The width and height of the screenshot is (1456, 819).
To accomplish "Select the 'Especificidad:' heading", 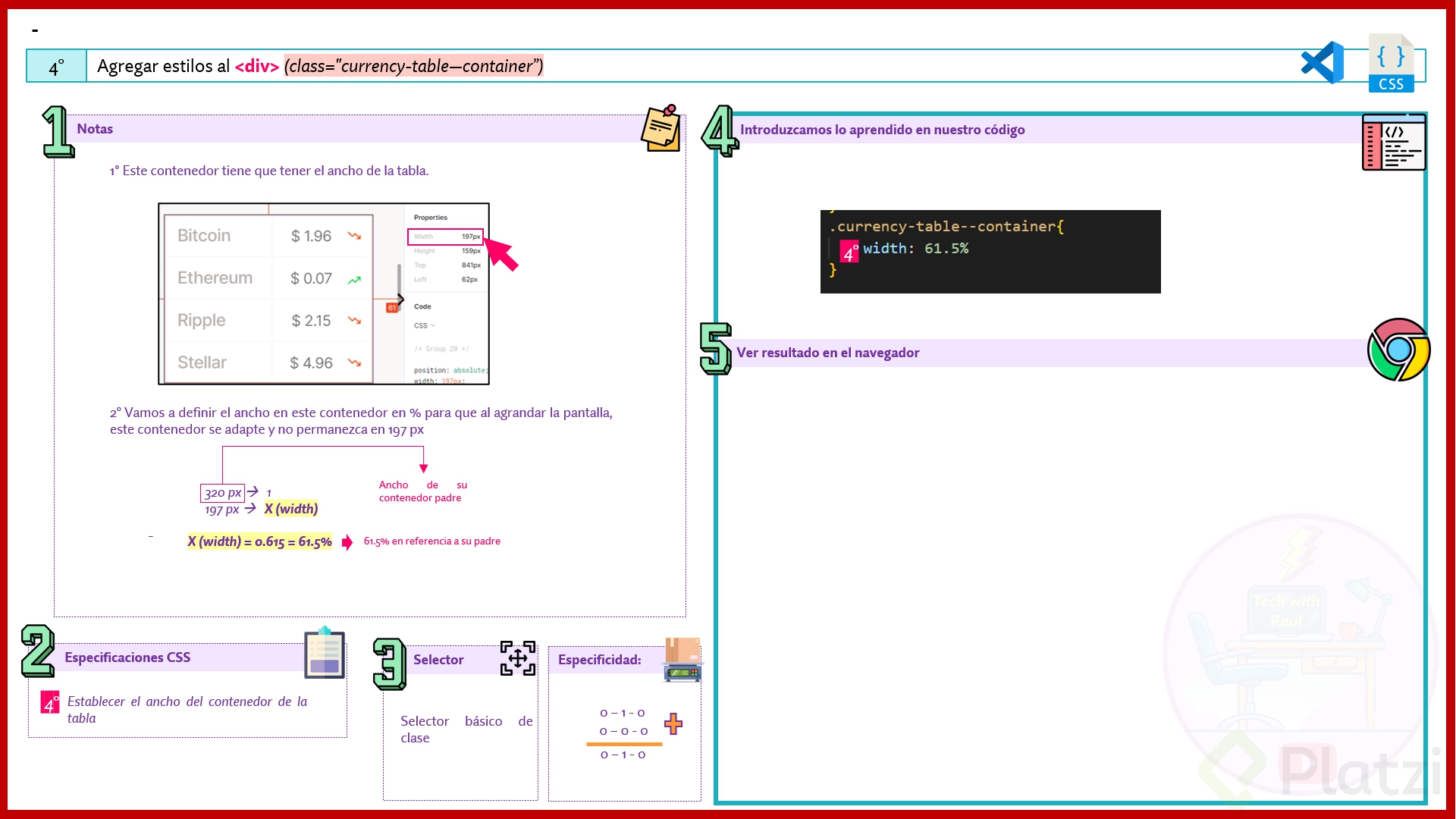I will (x=600, y=660).
